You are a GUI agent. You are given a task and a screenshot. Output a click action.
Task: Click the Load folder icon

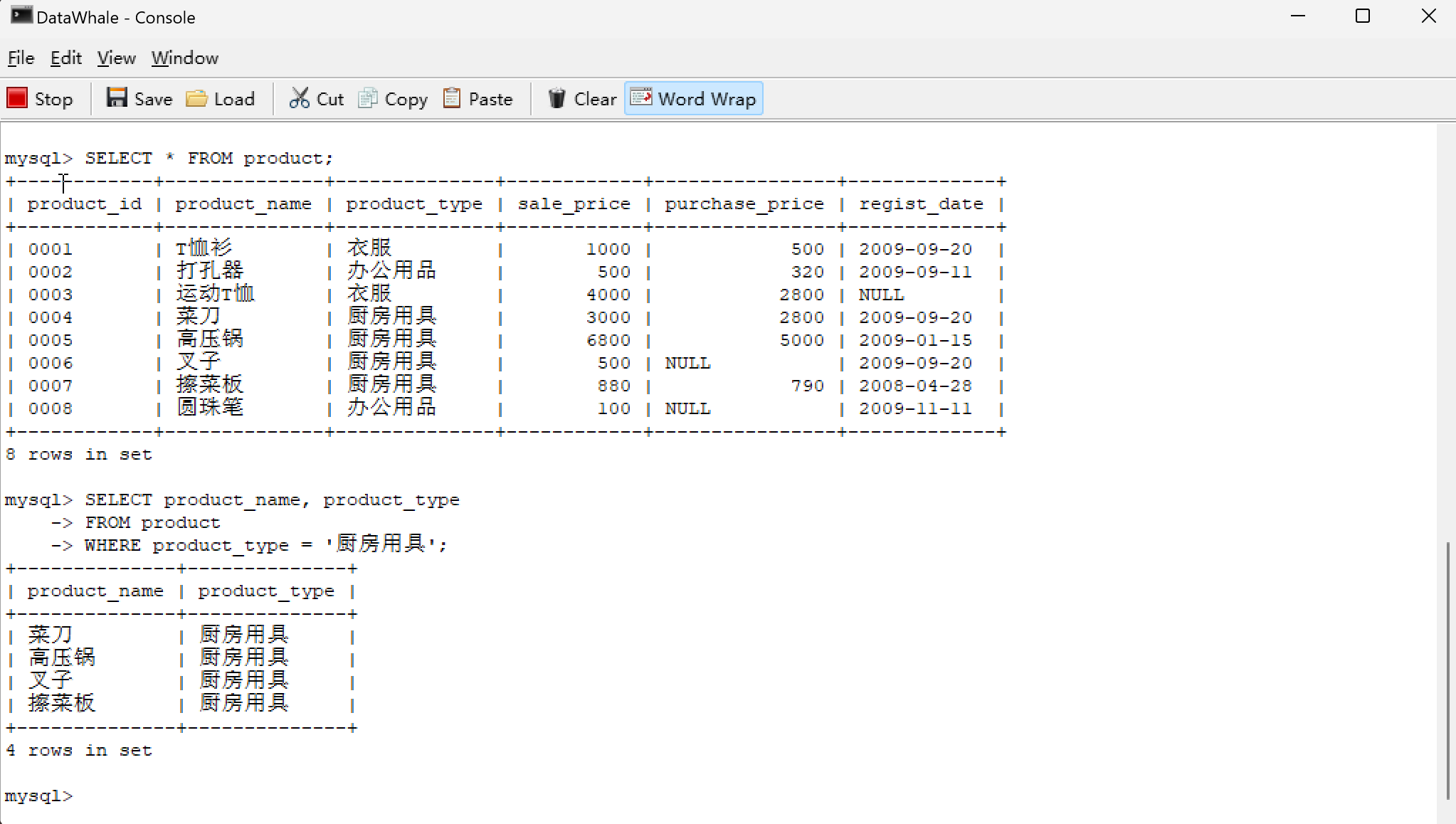pos(196,98)
